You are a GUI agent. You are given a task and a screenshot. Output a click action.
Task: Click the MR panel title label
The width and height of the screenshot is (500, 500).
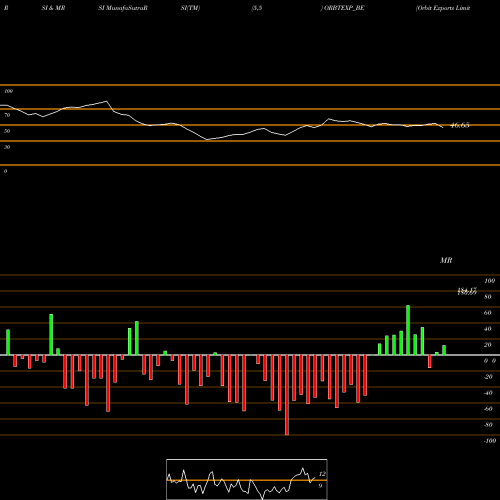pos(446,260)
